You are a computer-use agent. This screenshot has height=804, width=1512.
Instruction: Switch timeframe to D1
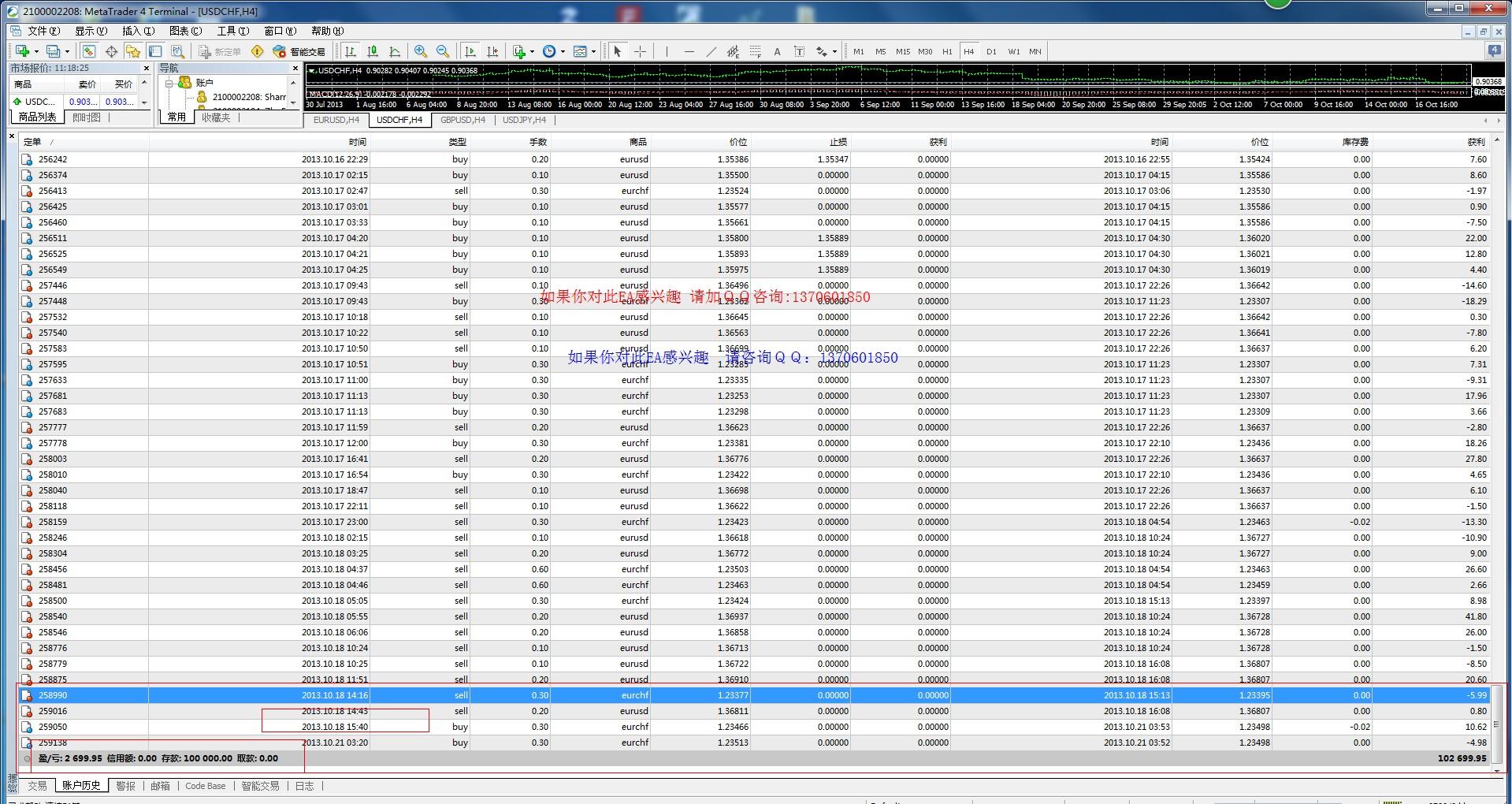point(991,51)
